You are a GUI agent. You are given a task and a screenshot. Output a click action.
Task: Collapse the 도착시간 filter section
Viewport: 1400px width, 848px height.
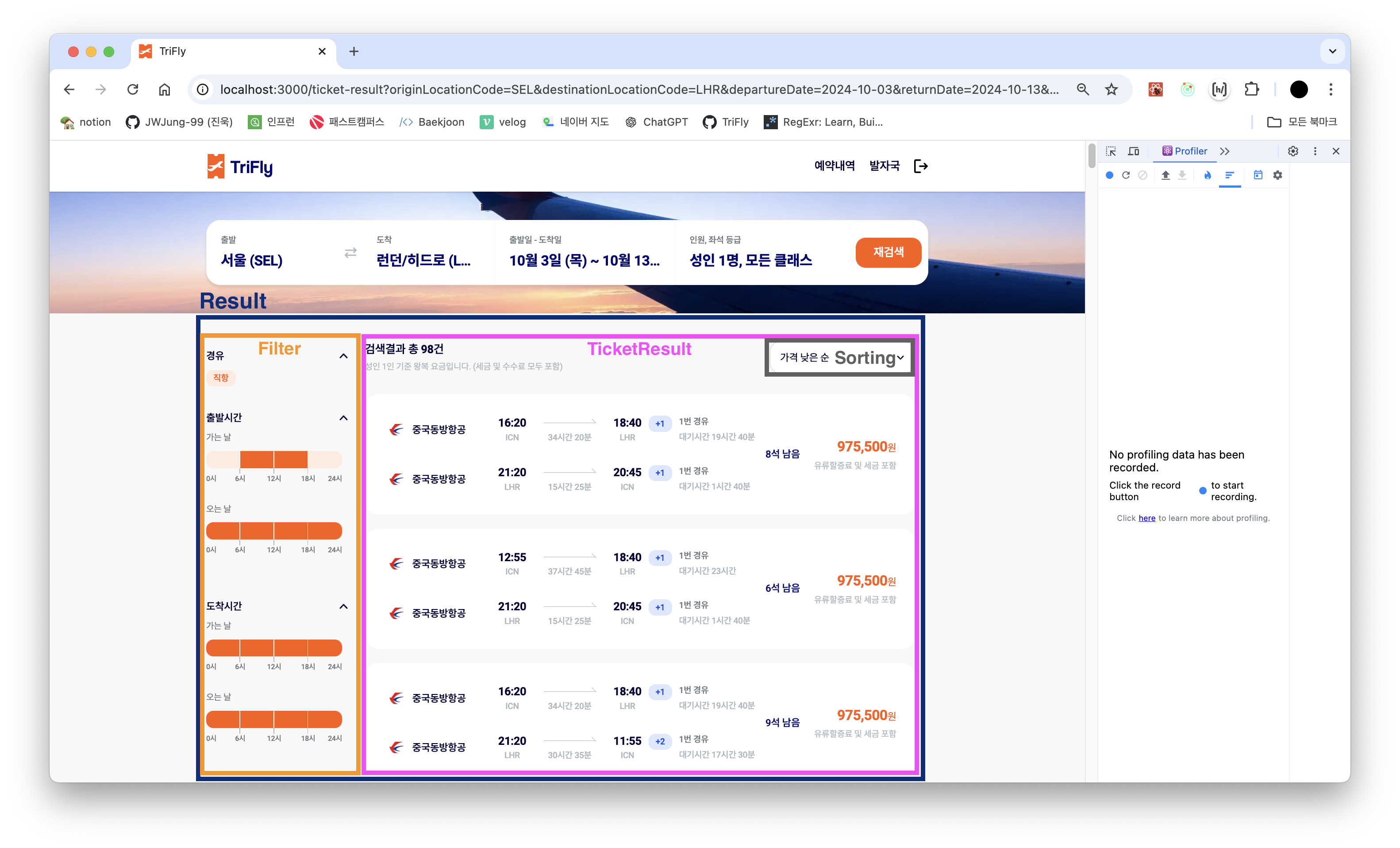coord(343,606)
